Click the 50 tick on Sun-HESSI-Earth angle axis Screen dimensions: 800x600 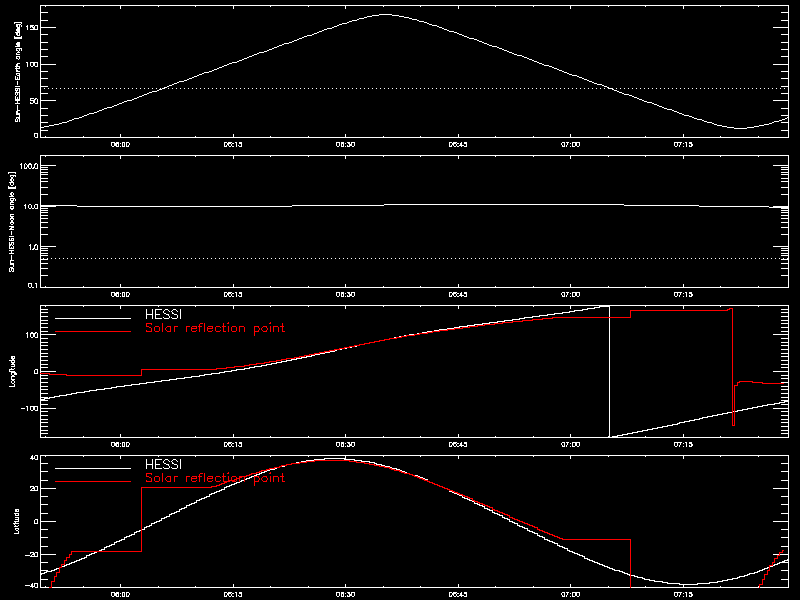point(34,101)
